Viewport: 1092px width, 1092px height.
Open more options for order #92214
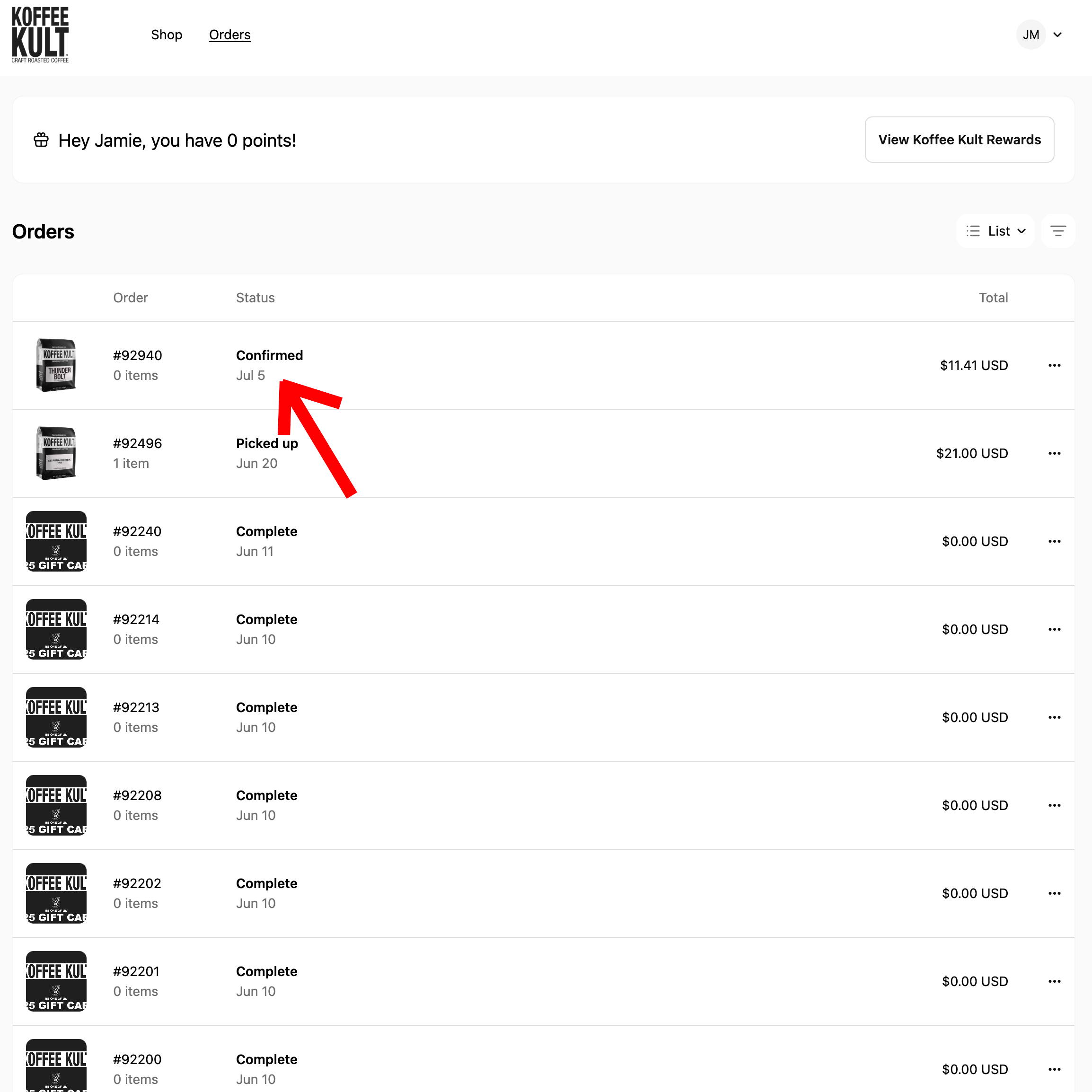[1054, 630]
